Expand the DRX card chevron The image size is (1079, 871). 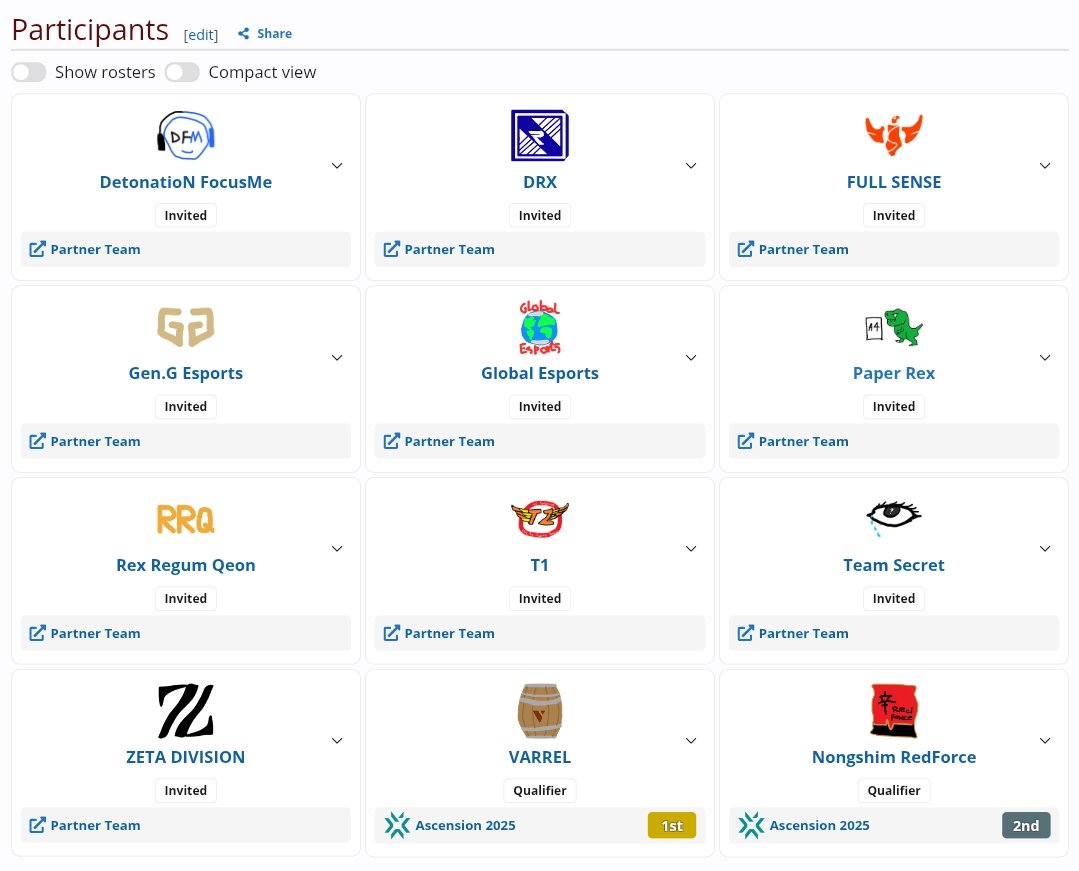[x=691, y=166]
